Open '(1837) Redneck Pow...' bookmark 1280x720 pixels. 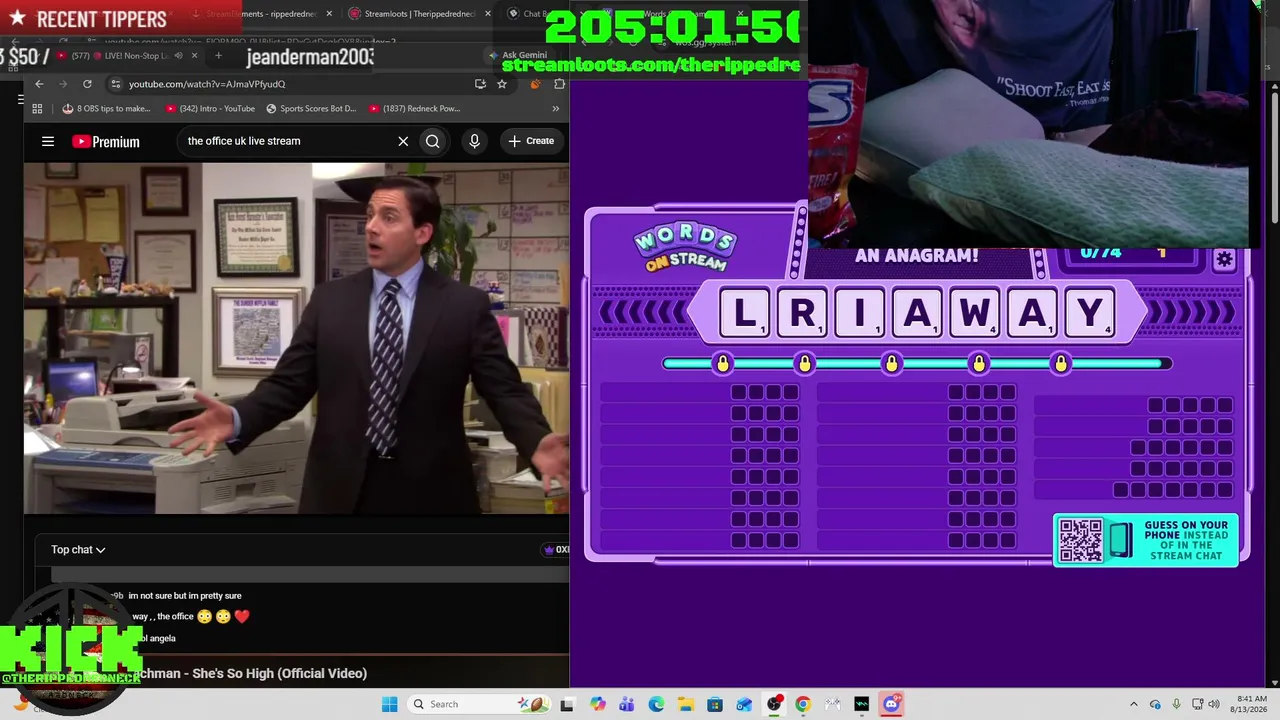[x=414, y=108]
